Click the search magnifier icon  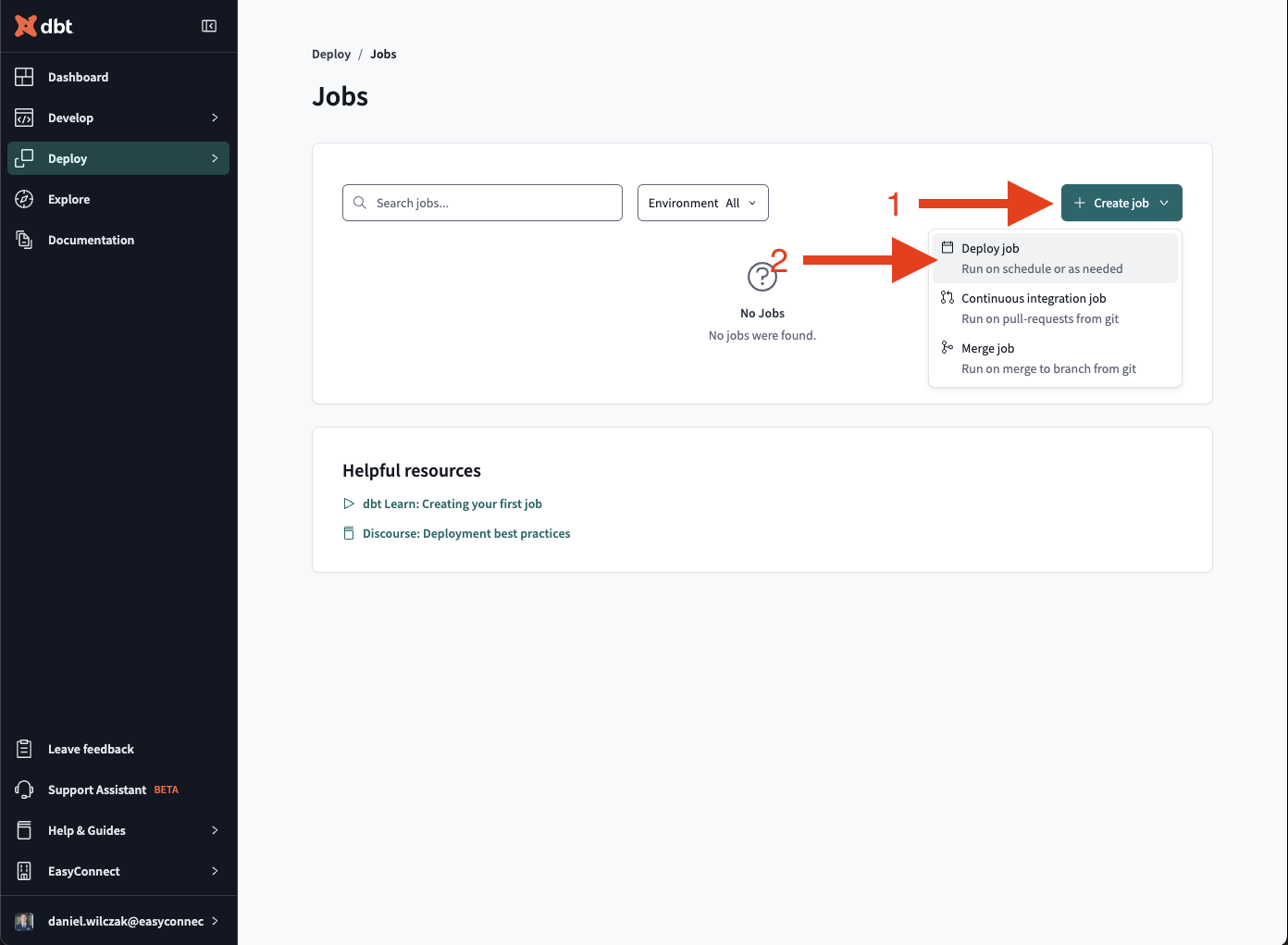[x=360, y=203]
